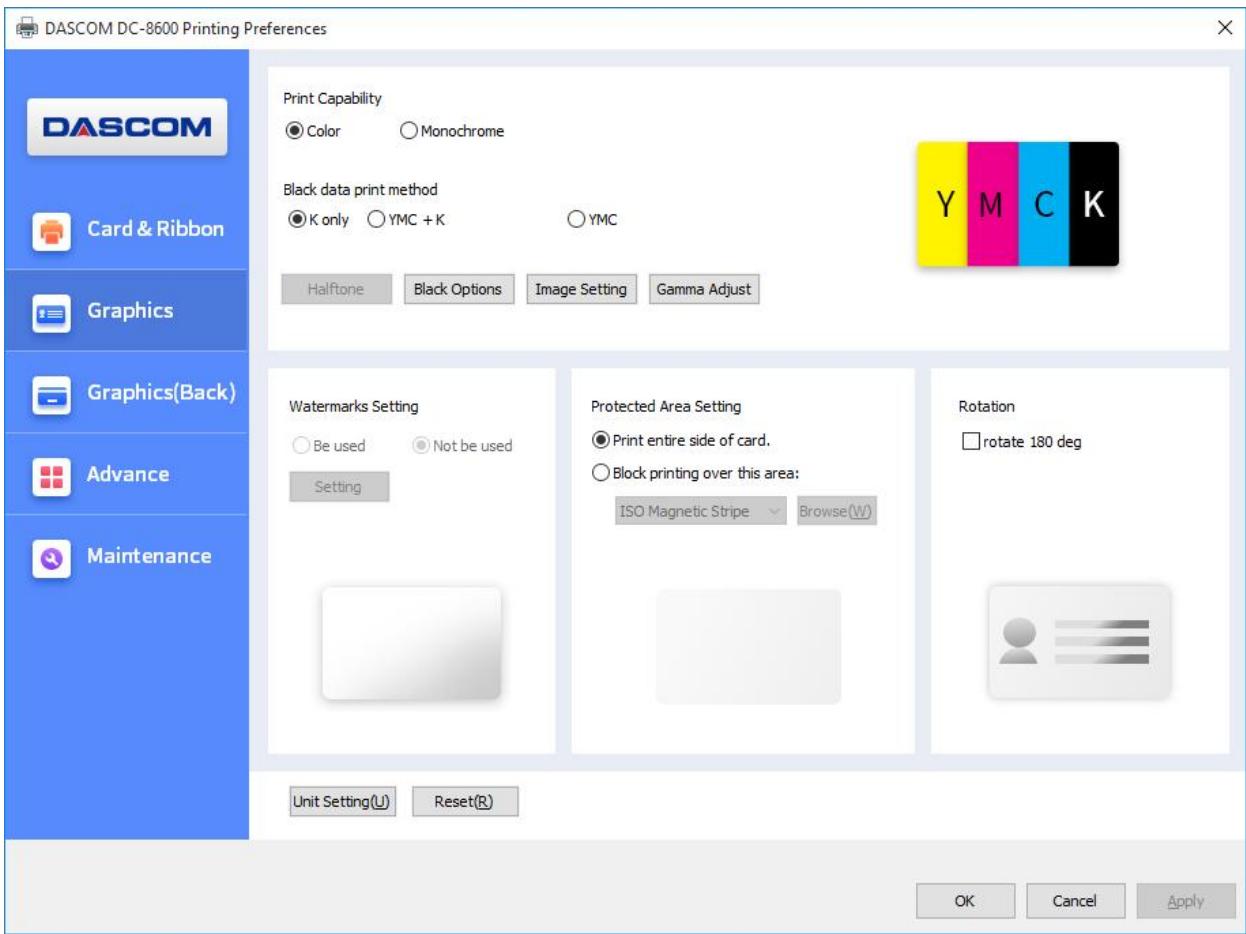The height and width of the screenshot is (934, 1246).
Task: Click the Cancel button
Action: [1076, 901]
